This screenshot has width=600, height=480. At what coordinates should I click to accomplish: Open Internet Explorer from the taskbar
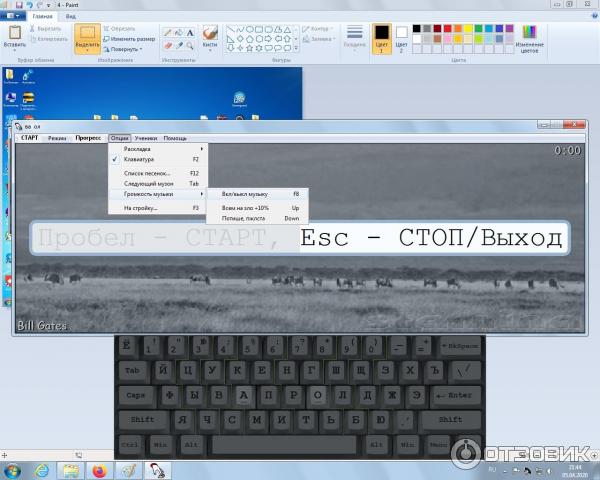coord(42,470)
